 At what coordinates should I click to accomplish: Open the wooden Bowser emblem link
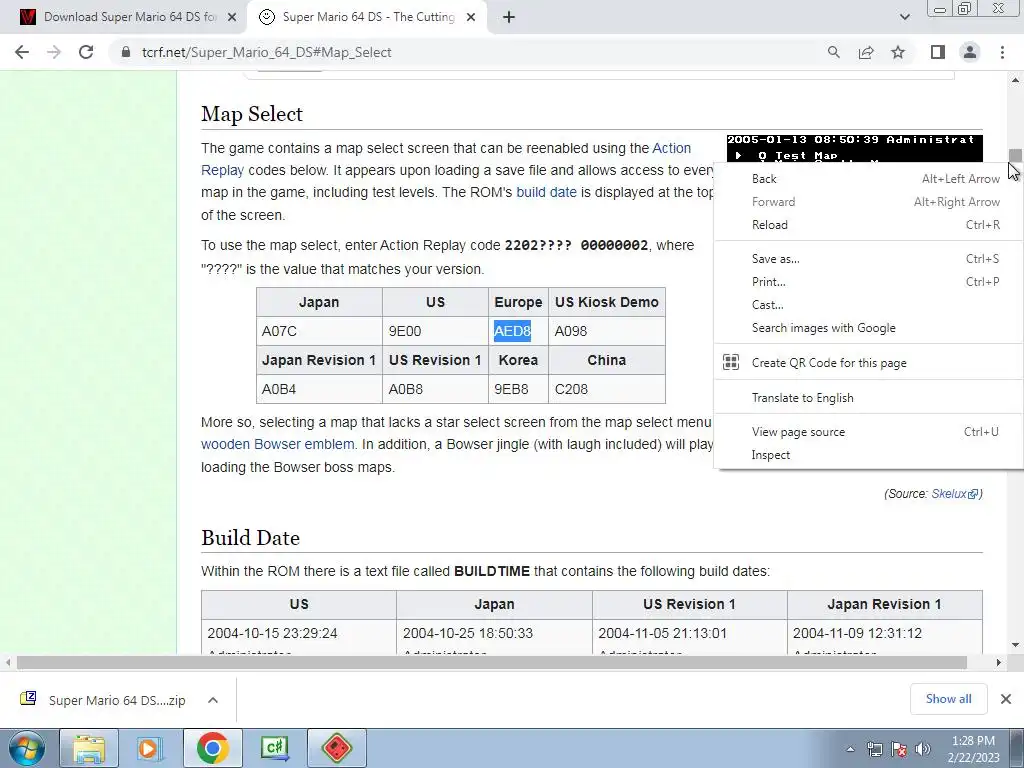click(x=278, y=445)
